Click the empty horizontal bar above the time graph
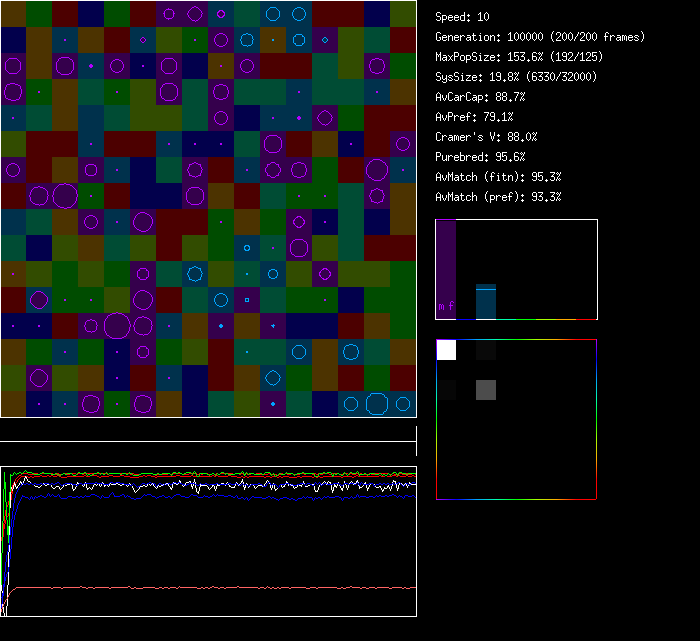700x641 pixels. 208,434
